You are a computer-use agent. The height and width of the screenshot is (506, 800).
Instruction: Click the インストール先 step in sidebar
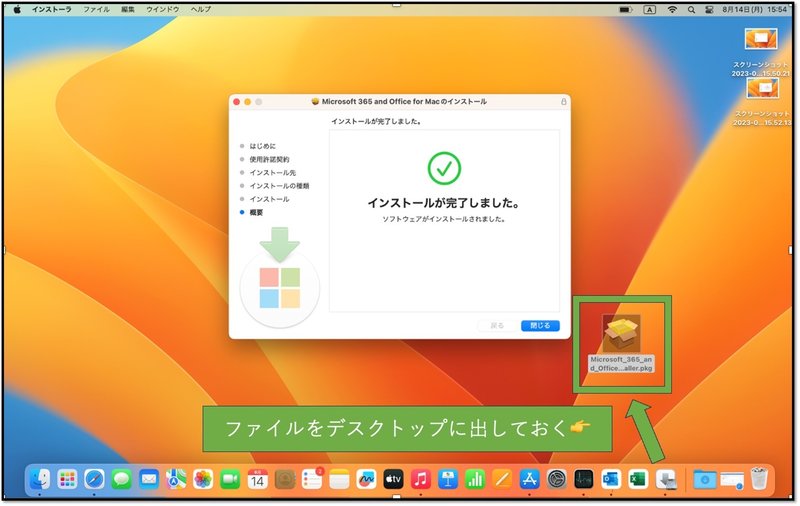272,173
